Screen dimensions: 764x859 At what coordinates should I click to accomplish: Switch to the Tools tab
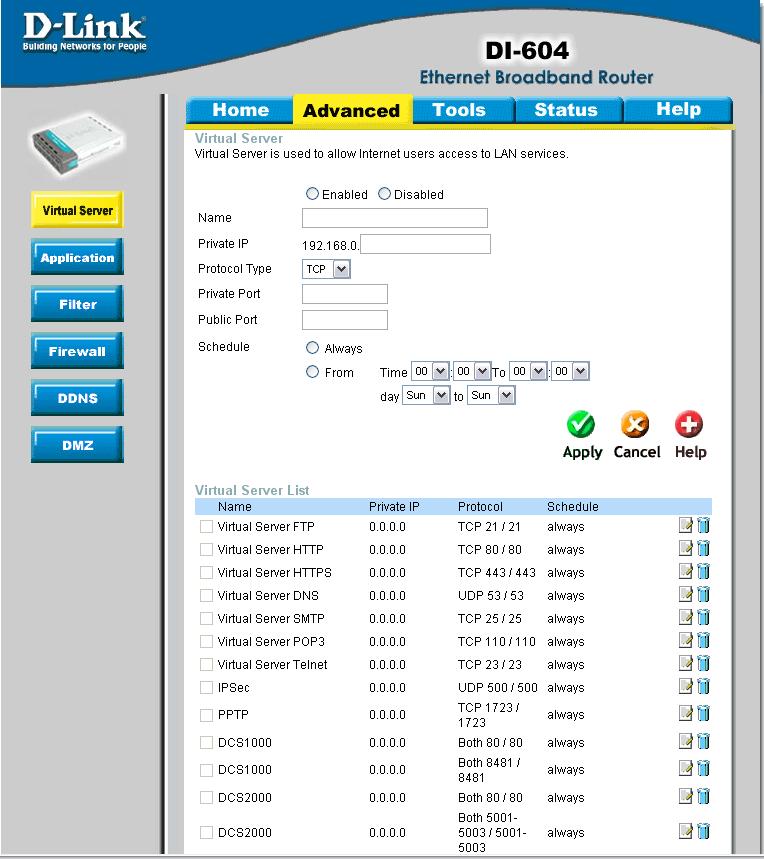[463, 110]
